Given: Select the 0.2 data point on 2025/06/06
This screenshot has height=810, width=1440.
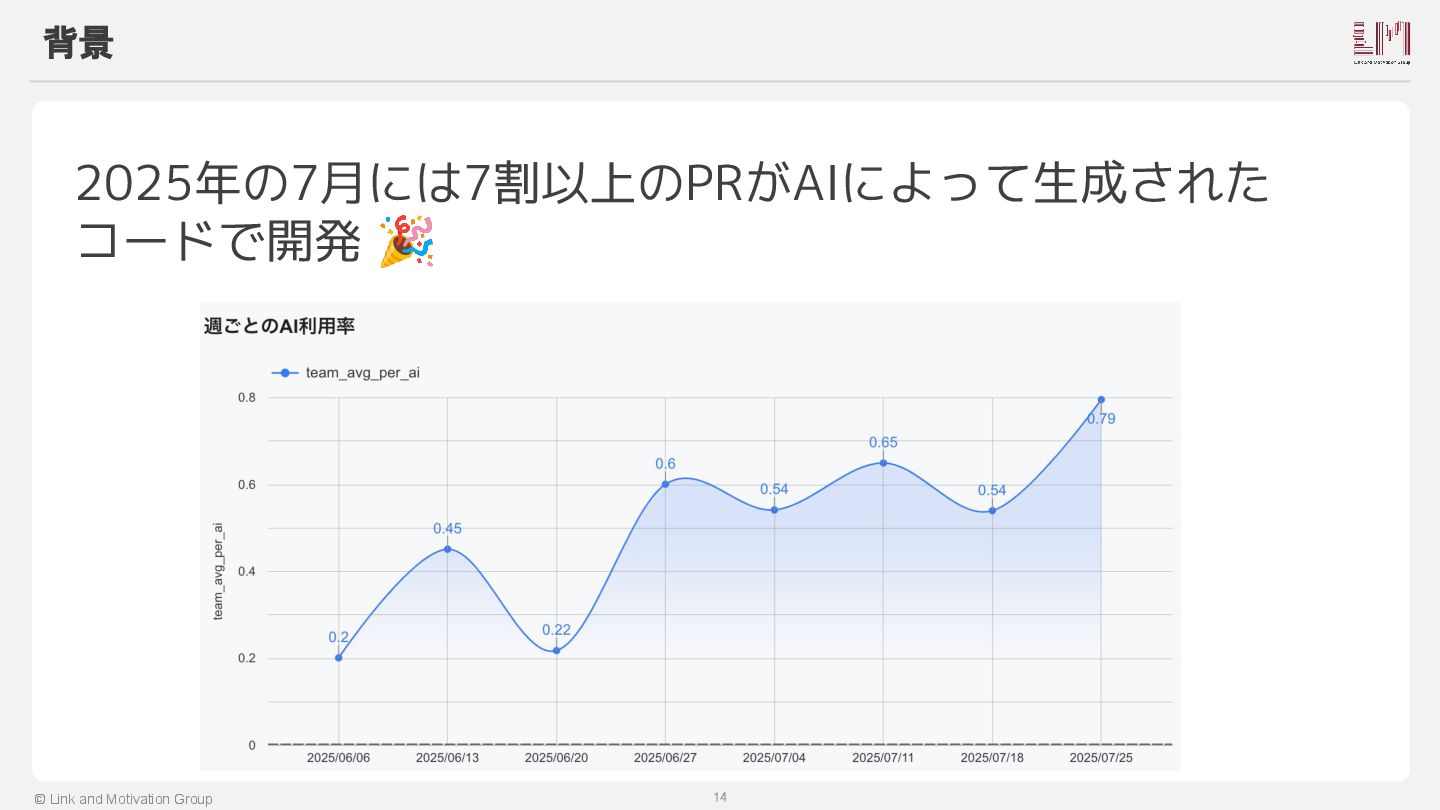Looking at the screenshot, I should pyautogui.click(x=339, y=657).
